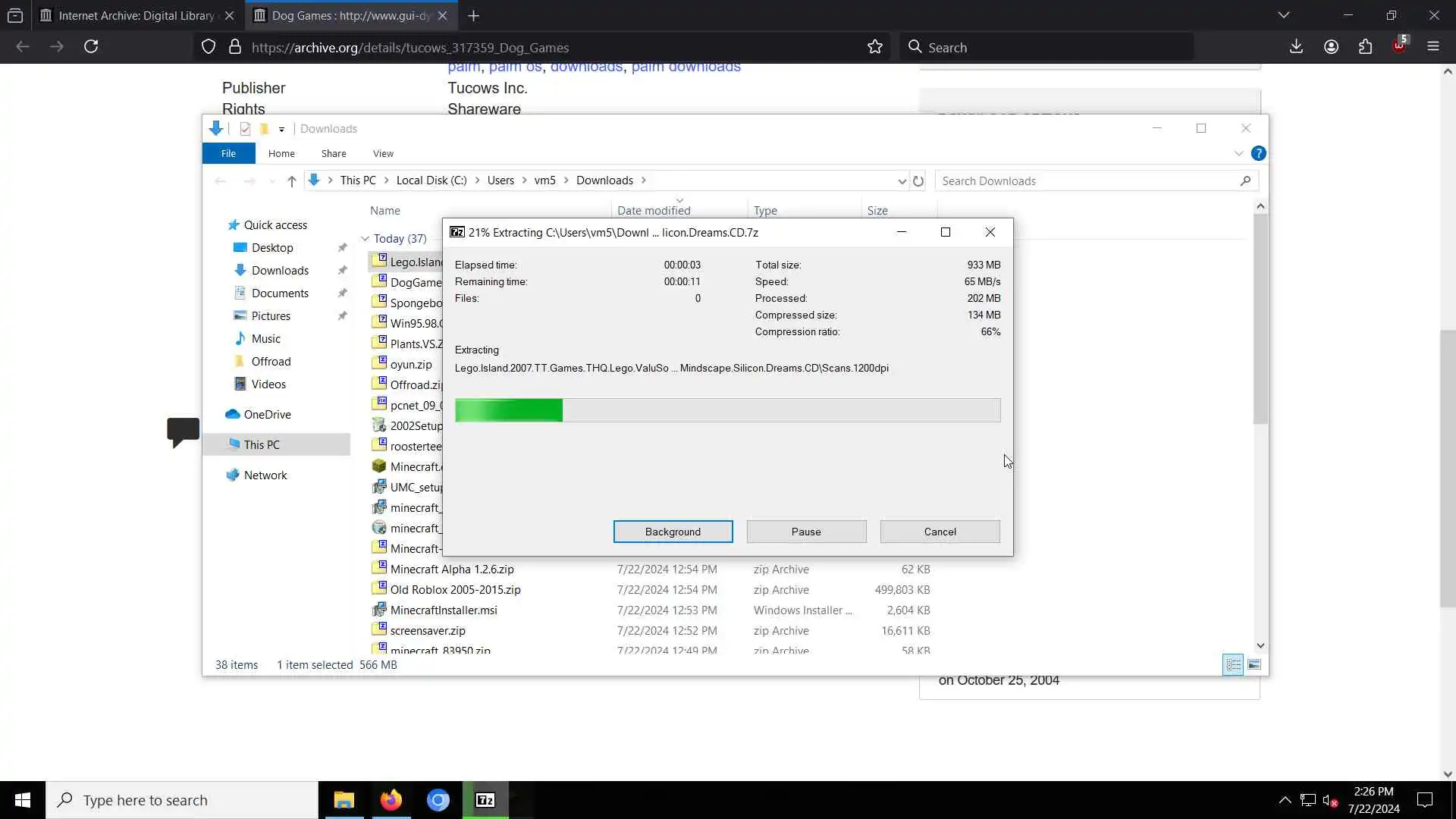Collapse the Today (37) group
The image size is (1456, 819).
[366, 239]
